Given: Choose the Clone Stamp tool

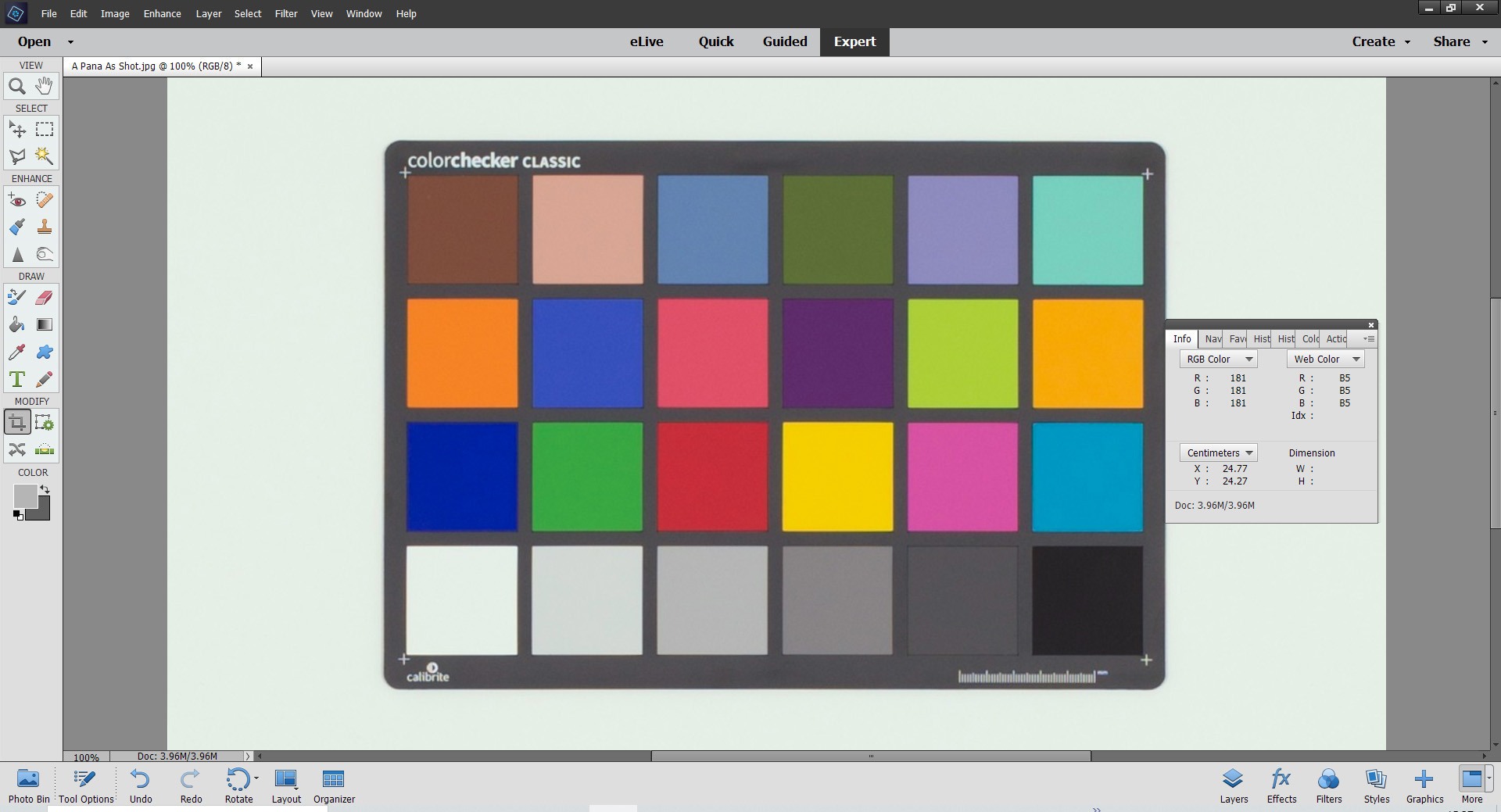Looking at the screenshot, I should point(45,227).
